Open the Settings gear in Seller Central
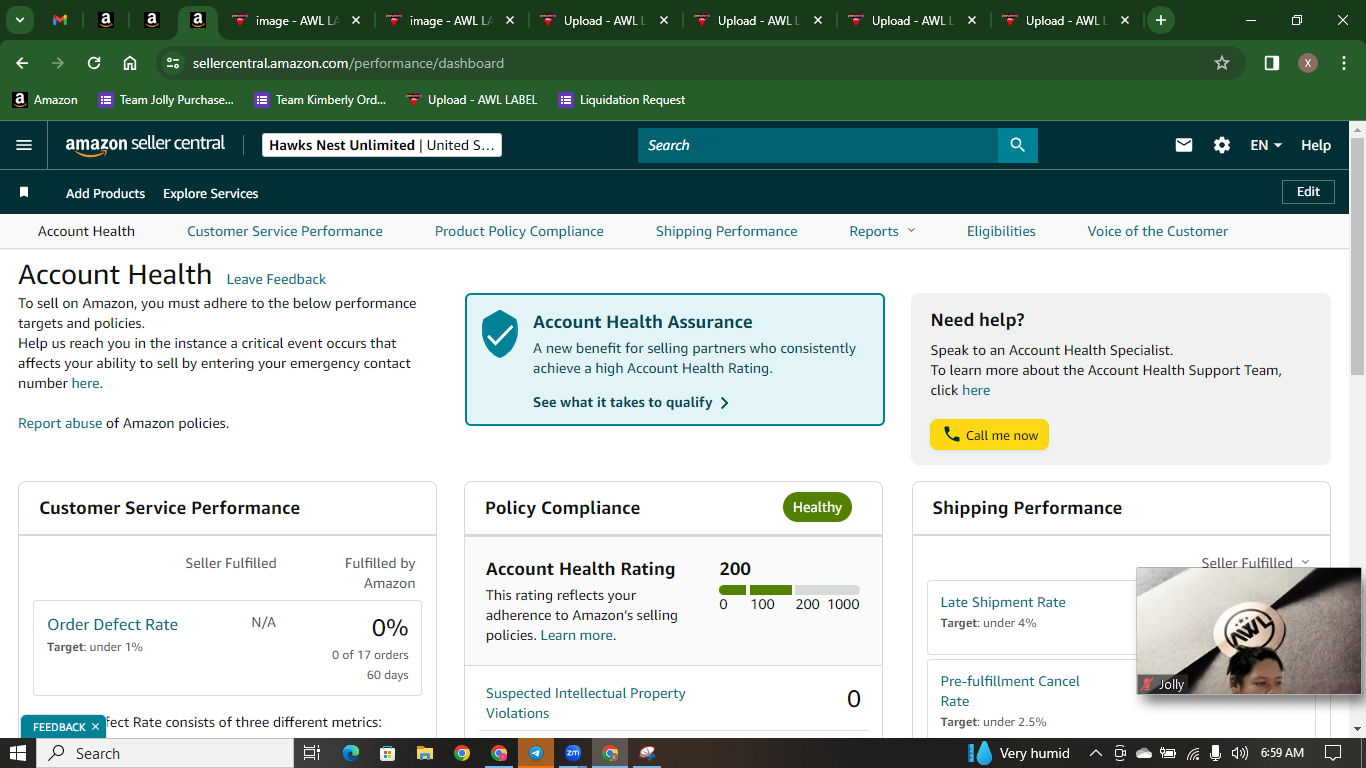1366x768 pixels. pyautogui.click(x=1222, y=145)
